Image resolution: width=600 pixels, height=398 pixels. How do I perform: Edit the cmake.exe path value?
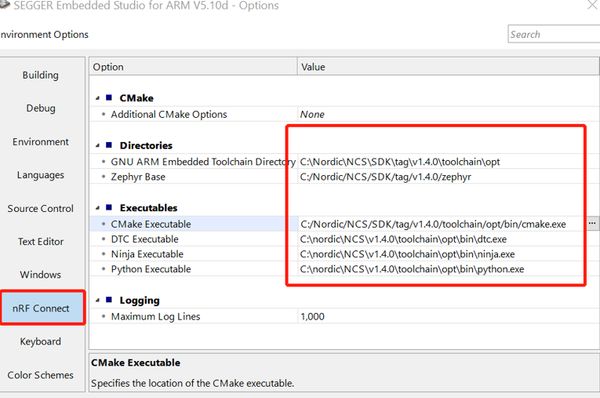tap(433, 224)
